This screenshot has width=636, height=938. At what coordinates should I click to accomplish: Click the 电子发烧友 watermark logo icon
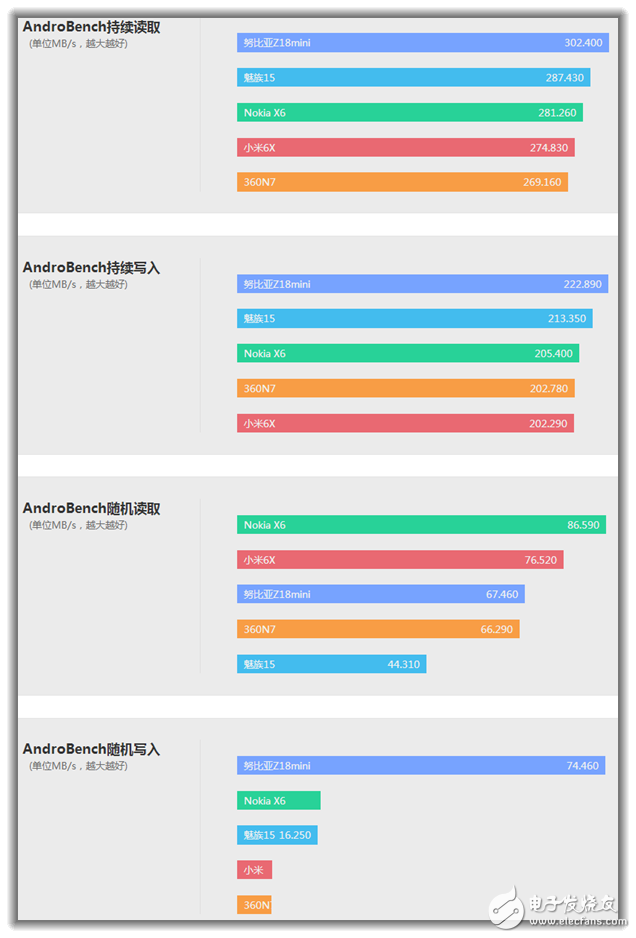507,905
